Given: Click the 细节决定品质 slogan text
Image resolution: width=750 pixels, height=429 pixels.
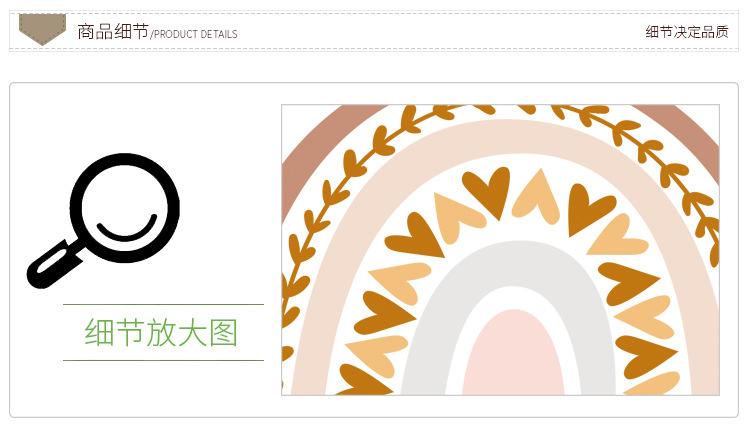Looking at the screenshot, I should tap(687, 32).
